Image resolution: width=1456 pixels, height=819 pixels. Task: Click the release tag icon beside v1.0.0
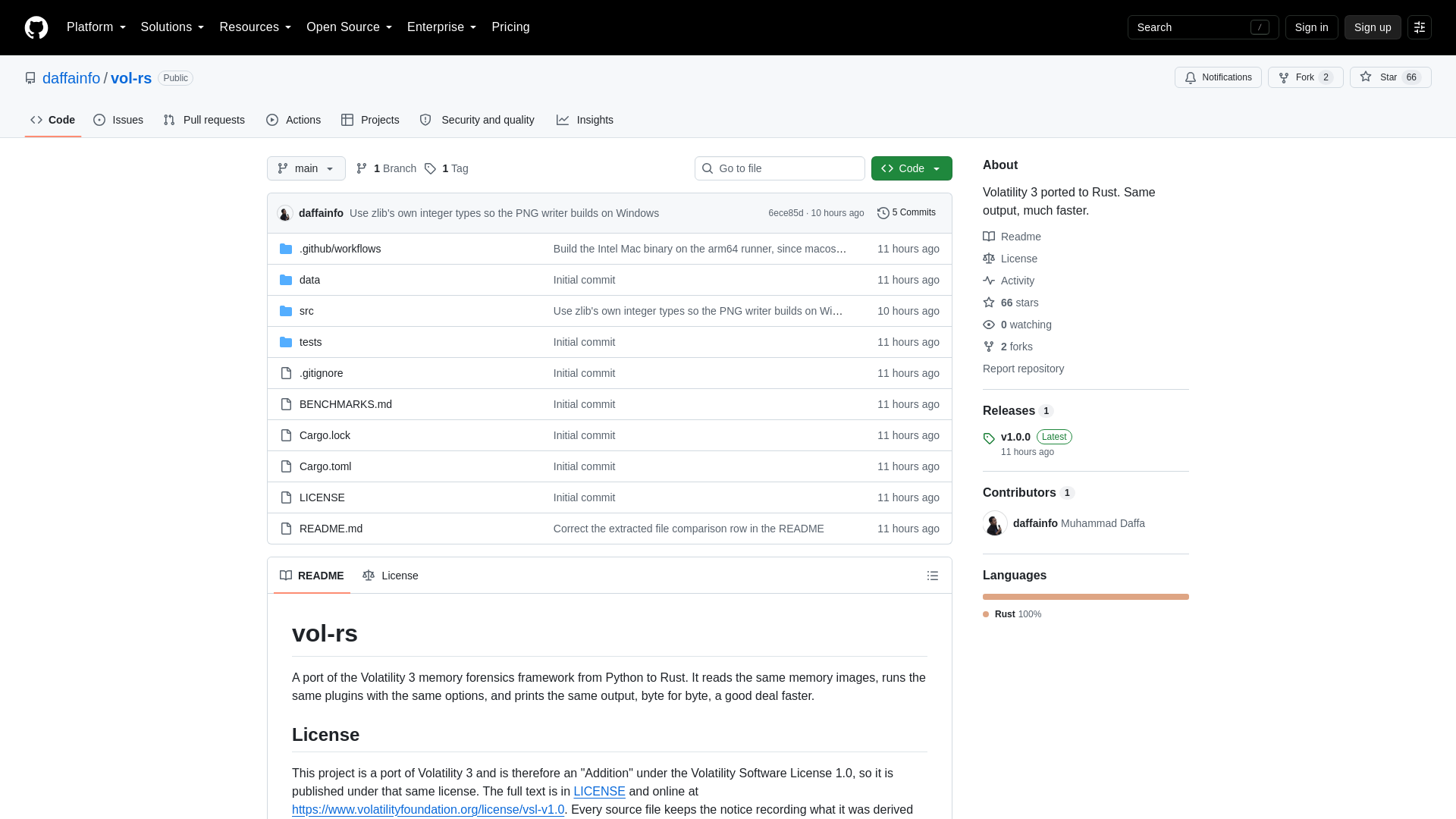989,438
